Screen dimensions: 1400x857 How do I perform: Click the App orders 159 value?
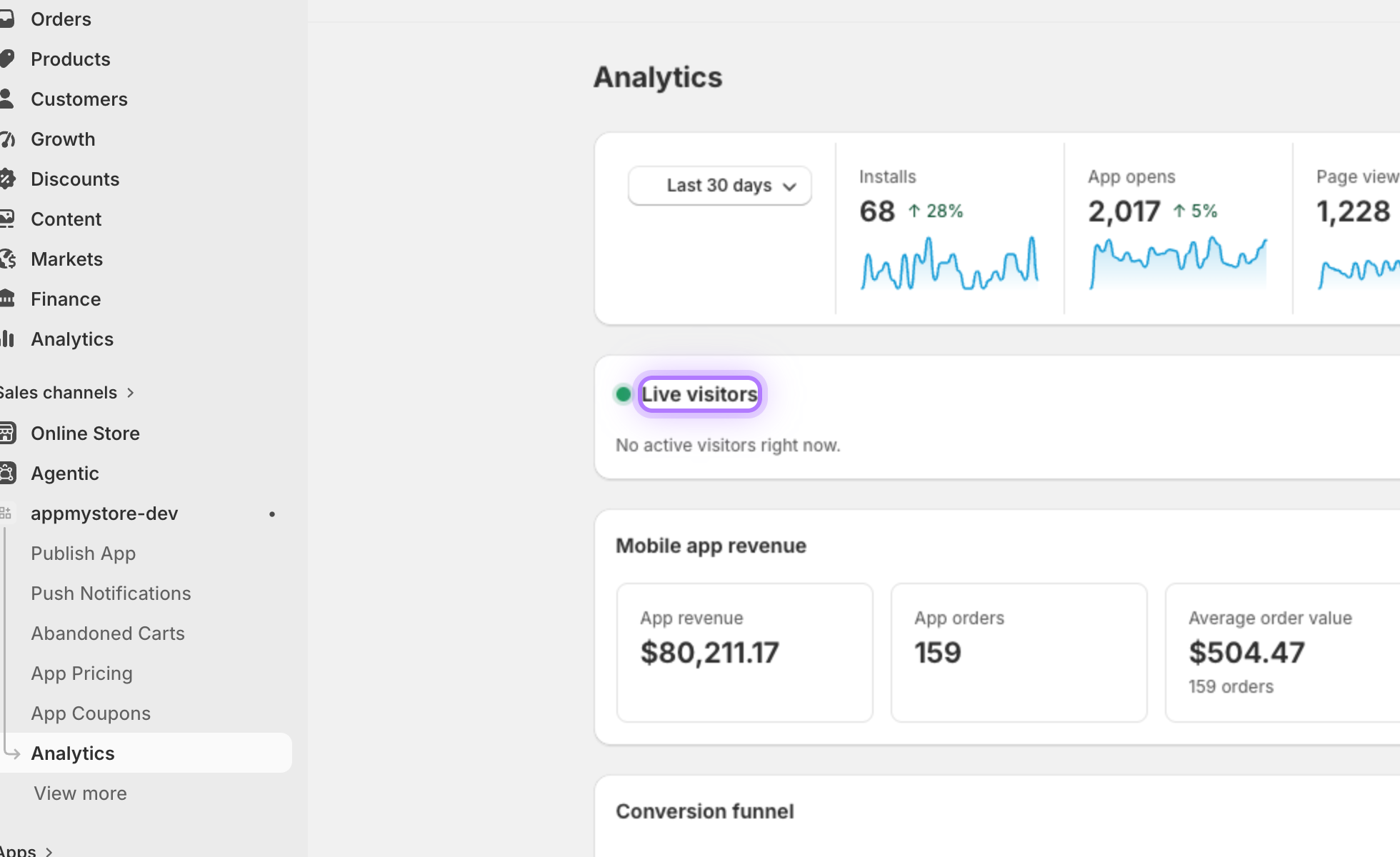(938, 653)
